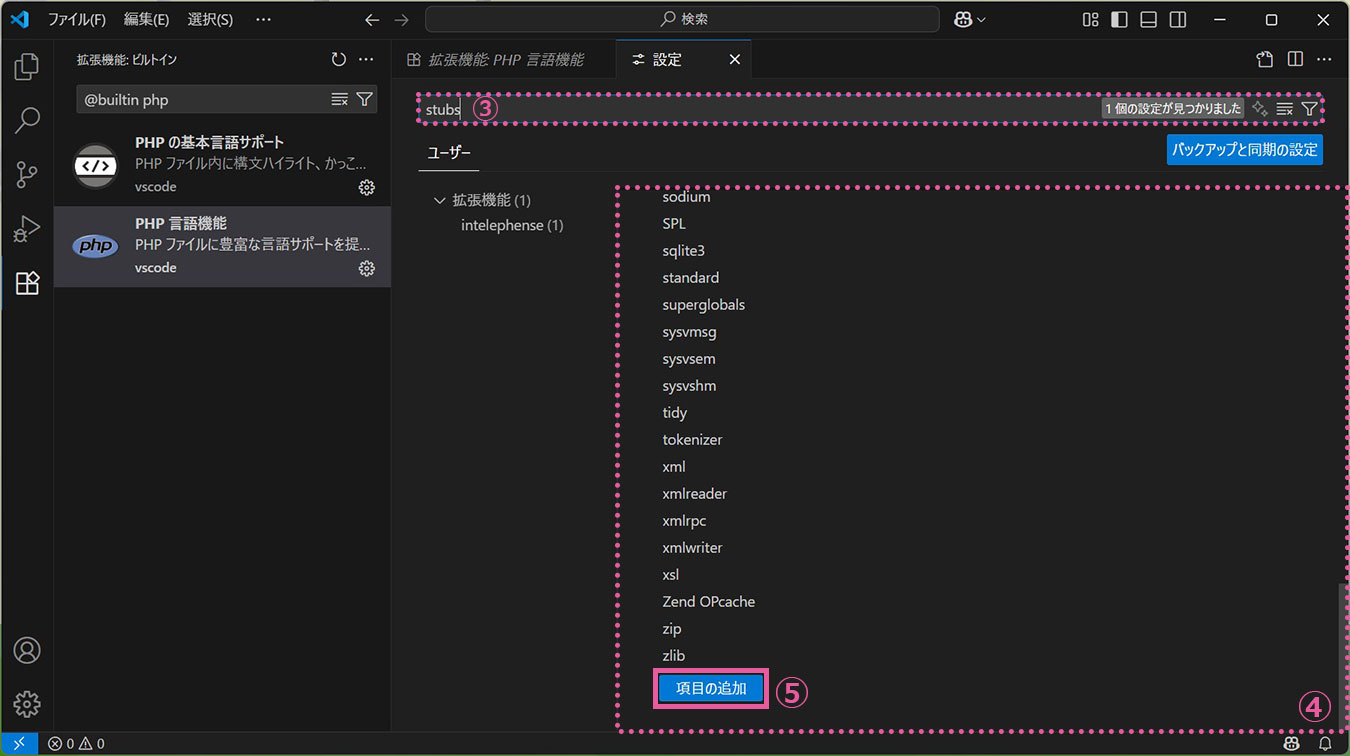Open settings JSON file icon
This screenshot has height=756, width=1350.
[1265, 60]
